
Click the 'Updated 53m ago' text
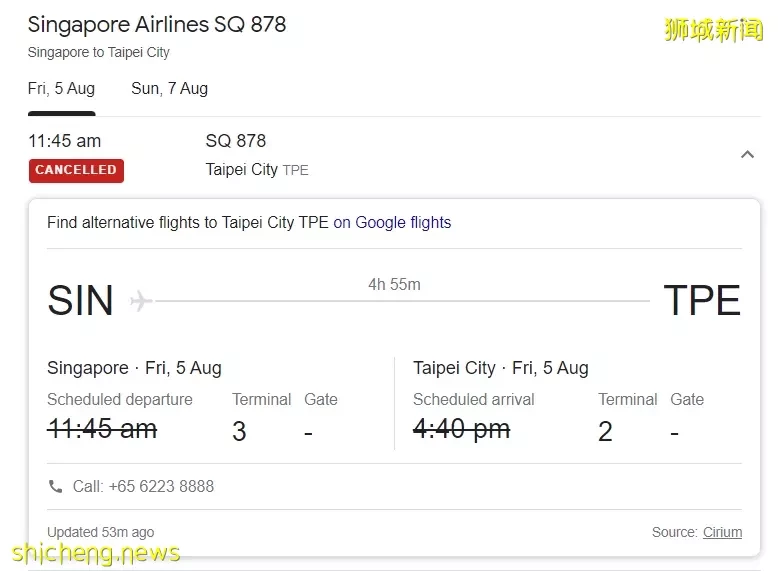point(100,532)
